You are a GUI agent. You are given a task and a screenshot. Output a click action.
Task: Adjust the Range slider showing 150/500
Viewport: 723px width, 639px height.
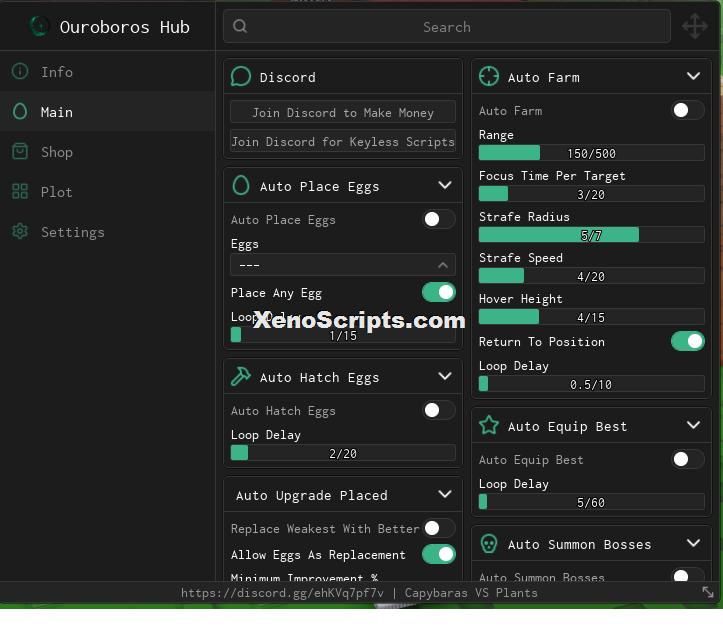click(592, 153)
